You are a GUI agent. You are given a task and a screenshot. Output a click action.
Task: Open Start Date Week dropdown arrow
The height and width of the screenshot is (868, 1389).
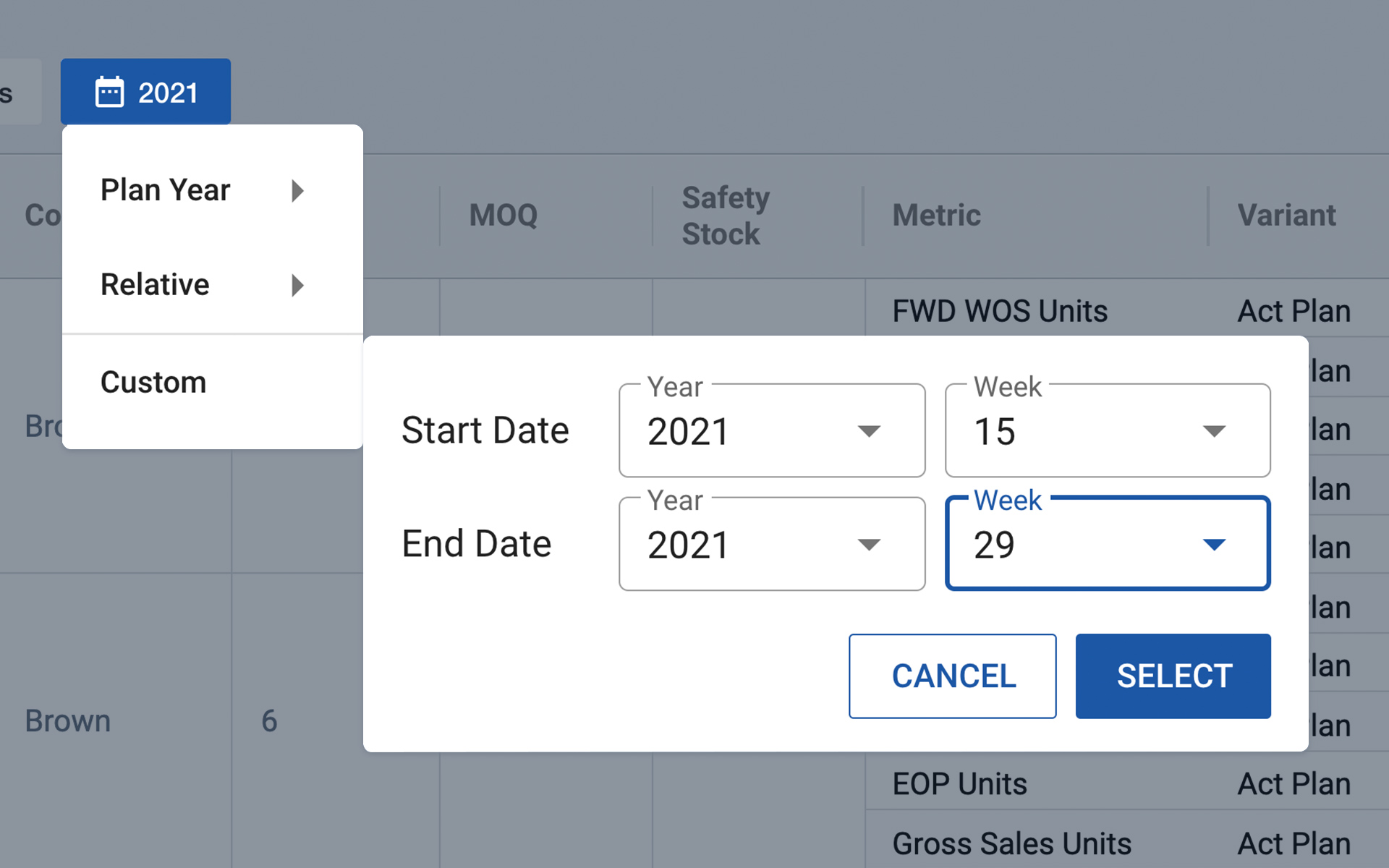coord(1214,431)
